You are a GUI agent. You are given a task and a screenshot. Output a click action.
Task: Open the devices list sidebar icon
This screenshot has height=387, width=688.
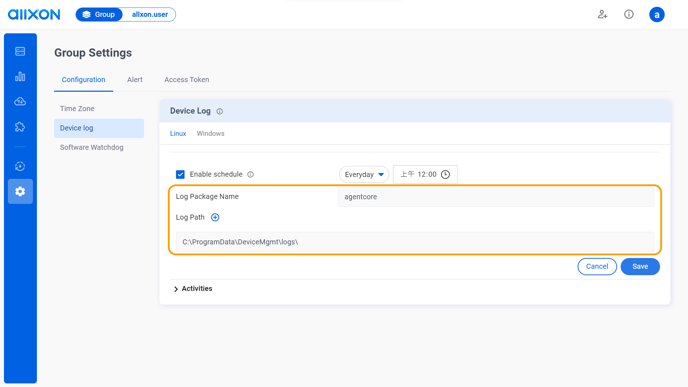coord(20,51)
